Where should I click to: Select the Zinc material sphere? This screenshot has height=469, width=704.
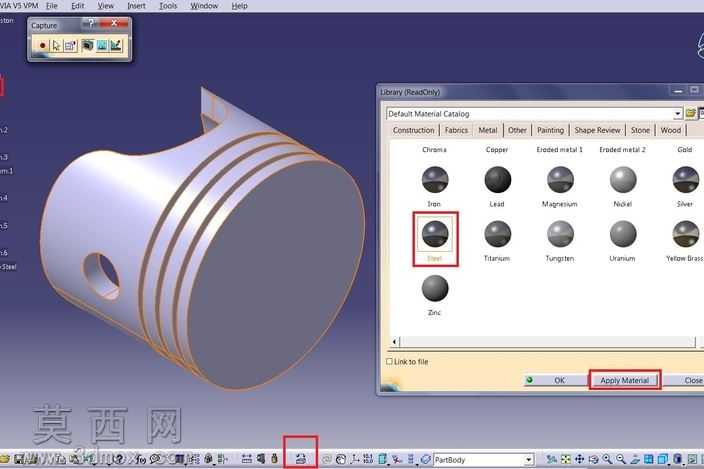[435, 288]
